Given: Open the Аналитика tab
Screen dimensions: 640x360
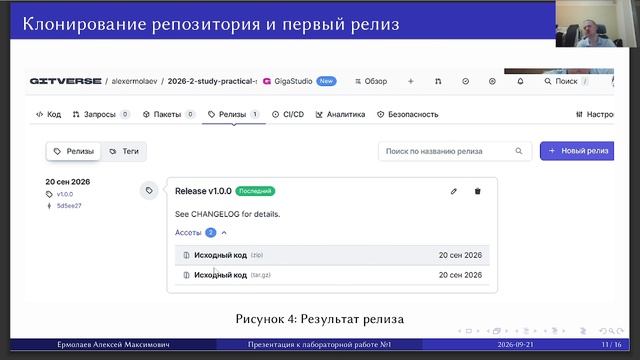Looking at the screenshot, I should [340, 114].
